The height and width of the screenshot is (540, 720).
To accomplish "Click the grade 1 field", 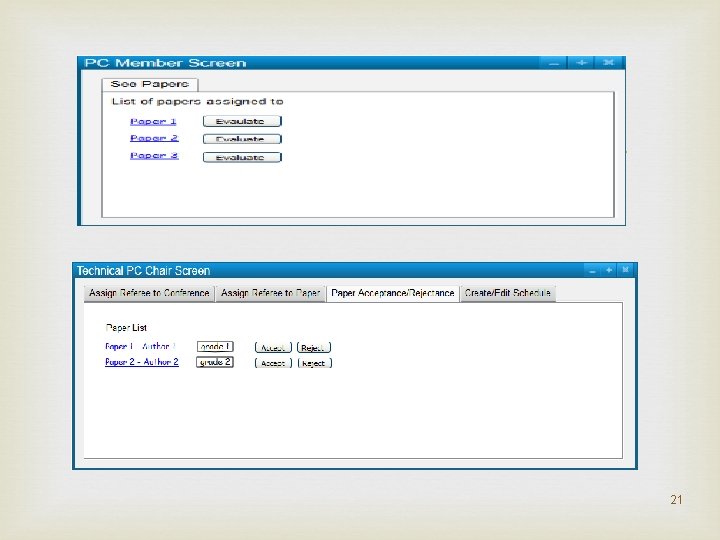I will pyautogui.click(x=215, y=347).
